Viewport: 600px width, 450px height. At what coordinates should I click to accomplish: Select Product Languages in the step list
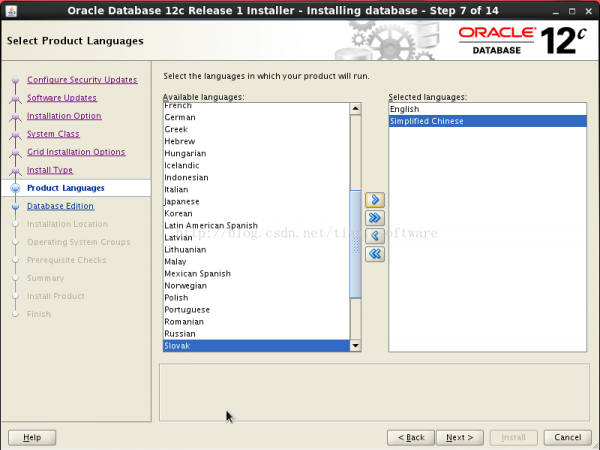click(x=65, y=188)
